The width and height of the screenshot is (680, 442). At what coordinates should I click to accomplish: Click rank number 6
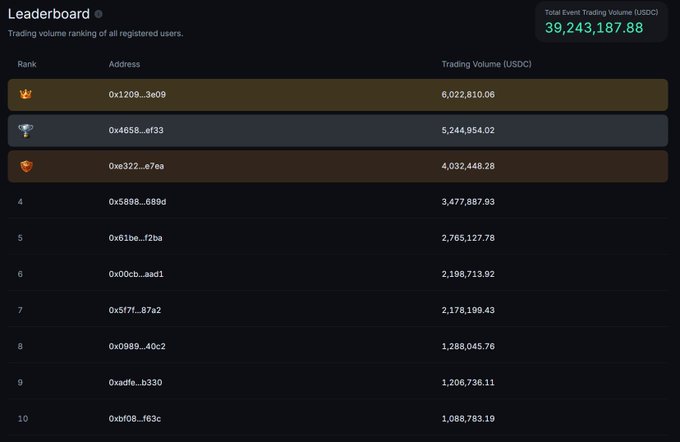click(x=20, y=274)
